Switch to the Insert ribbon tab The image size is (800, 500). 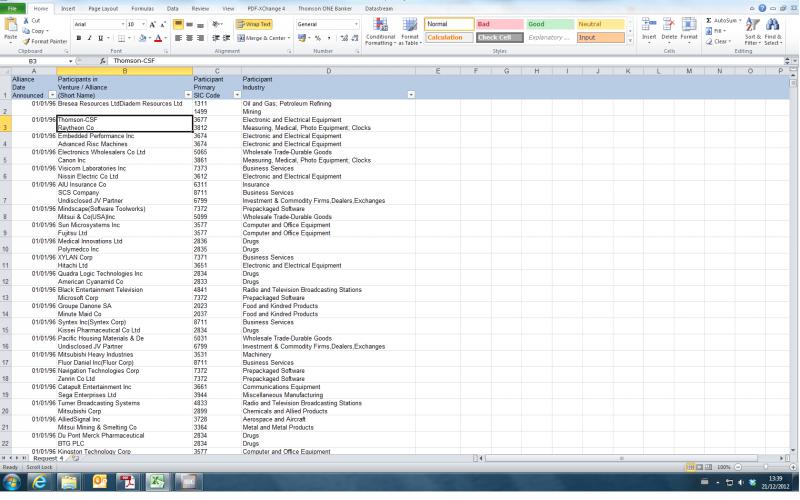(68, 9)
